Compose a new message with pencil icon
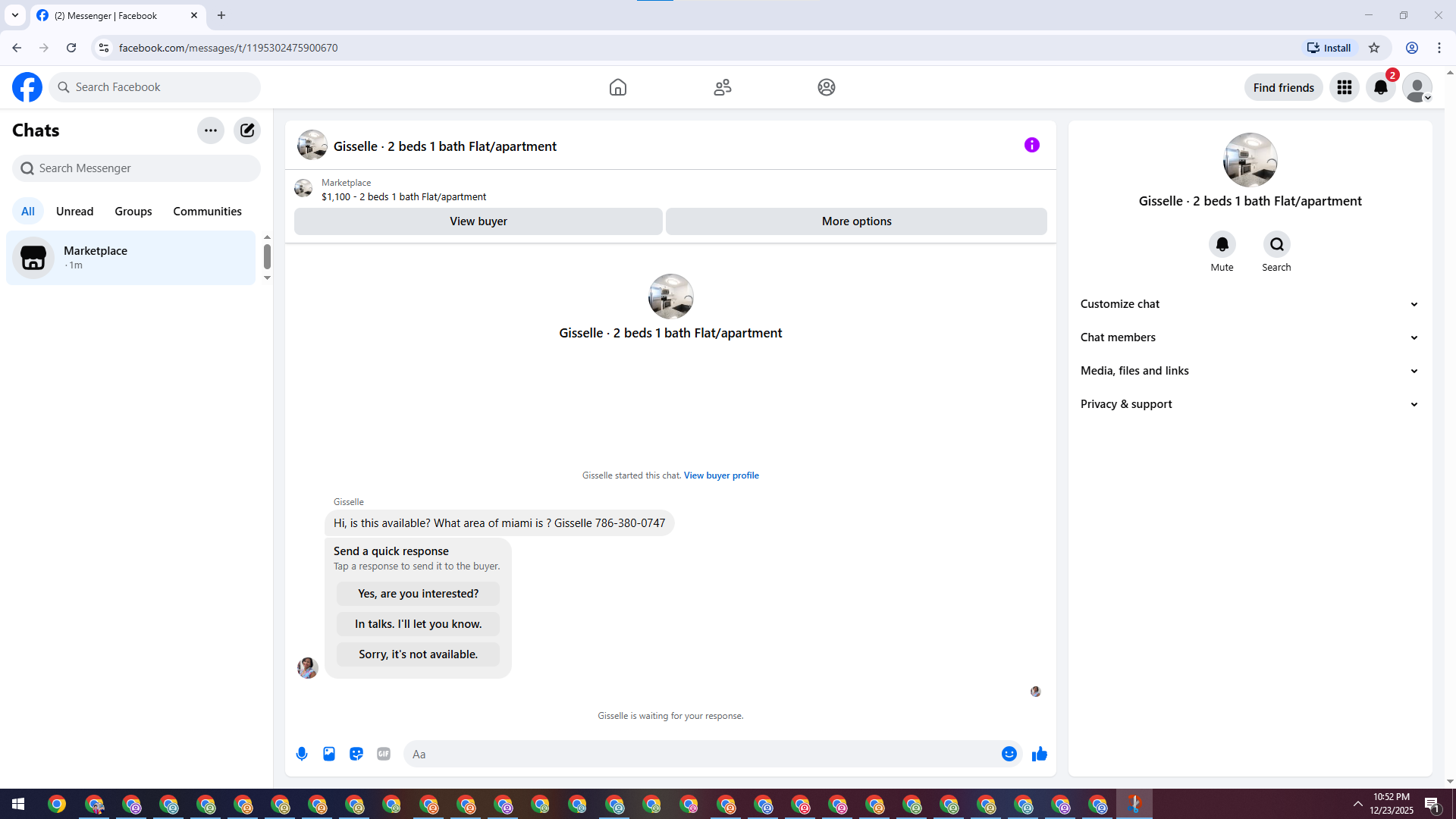The height and width of the screenshot is (819, 1456). click(x=247, y=130)
